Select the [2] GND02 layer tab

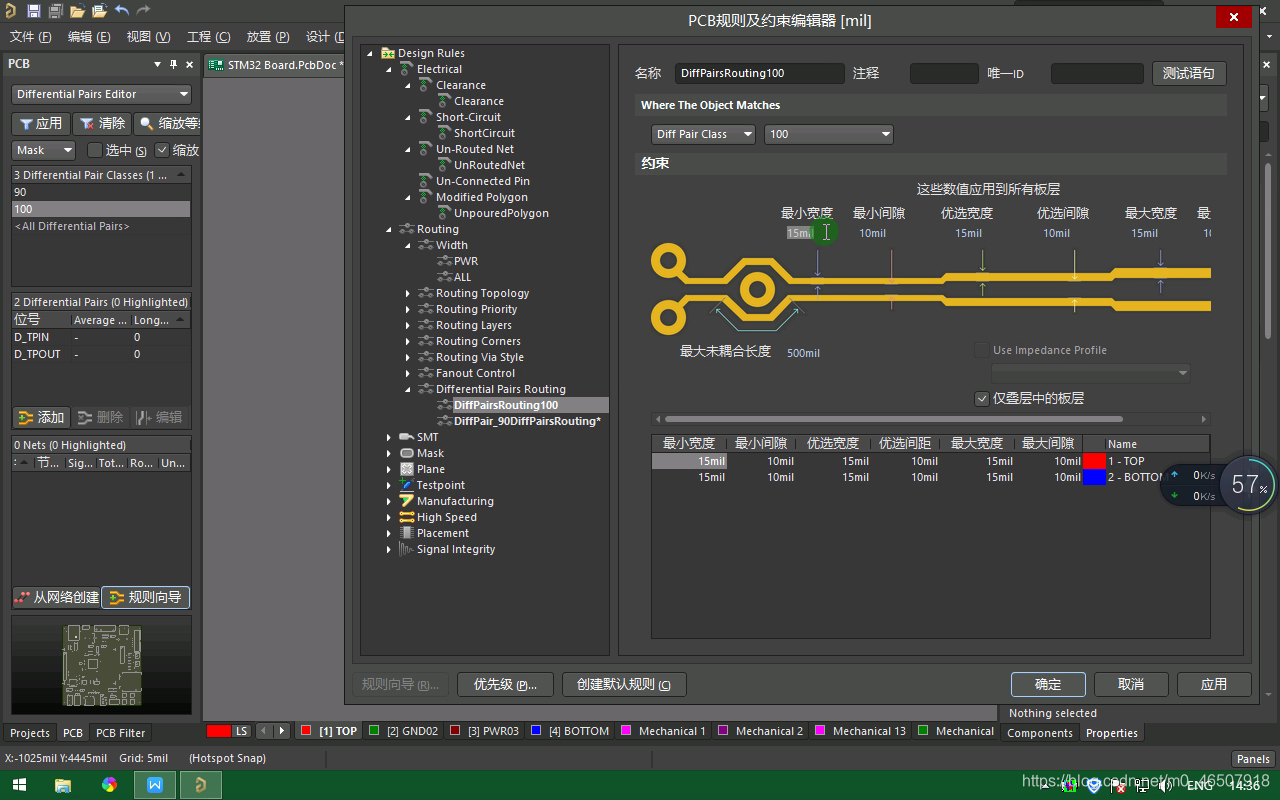pyautogui.click(x=404, y=731)
